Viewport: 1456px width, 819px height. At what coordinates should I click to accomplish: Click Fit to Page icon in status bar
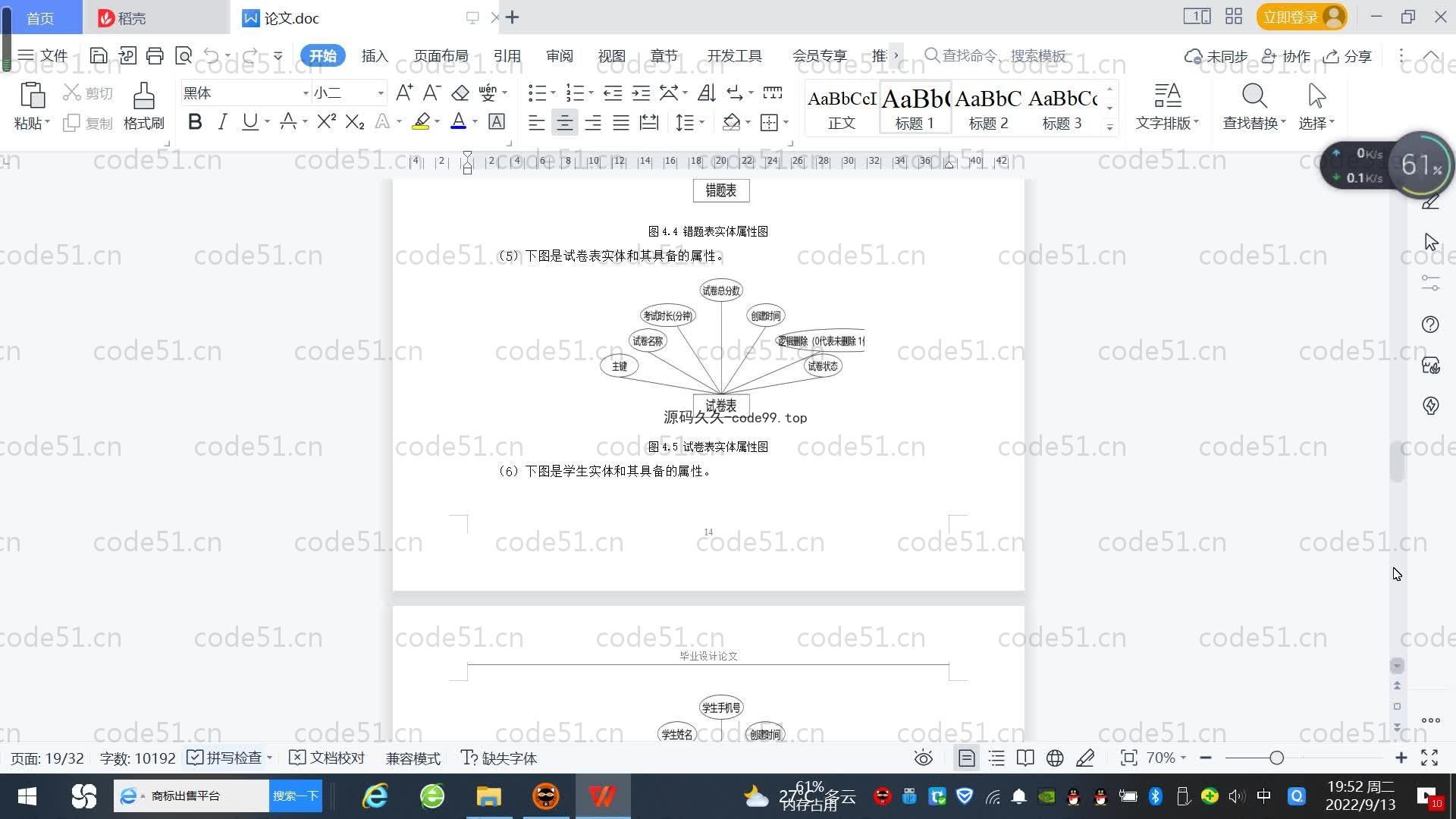1128,758
